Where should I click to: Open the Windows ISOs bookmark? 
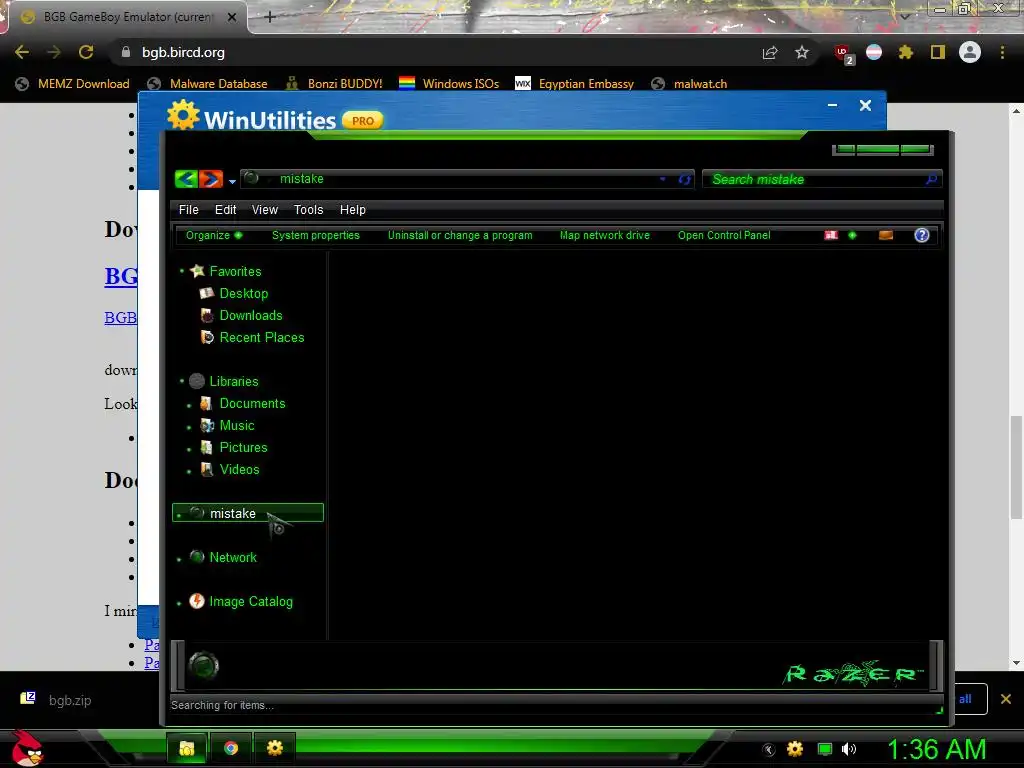pyautogui.click(x=449, y=84)
